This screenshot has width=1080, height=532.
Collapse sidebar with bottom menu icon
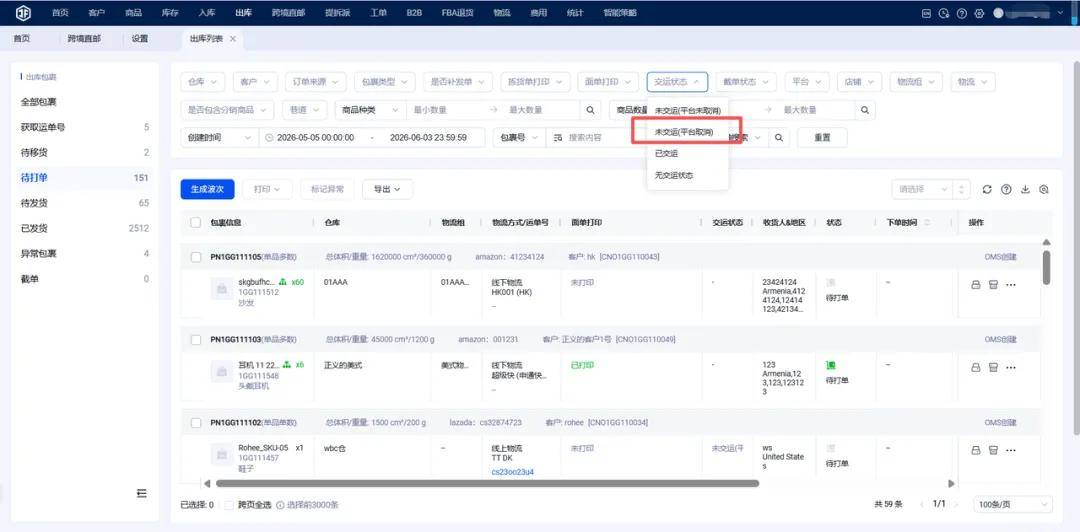pos(141,493)
